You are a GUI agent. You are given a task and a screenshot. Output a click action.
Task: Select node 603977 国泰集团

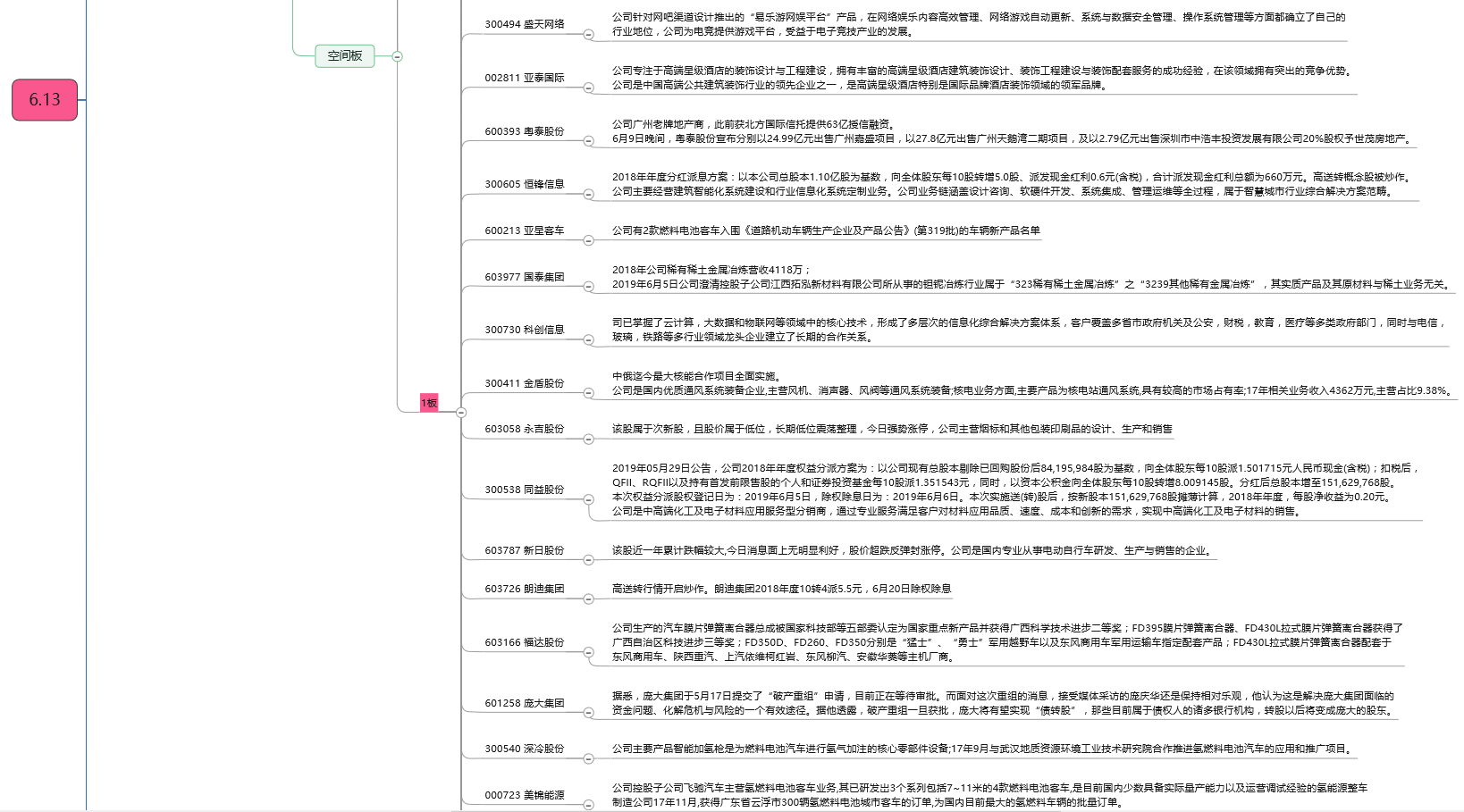pyautogui.click(x=525, y=277)
